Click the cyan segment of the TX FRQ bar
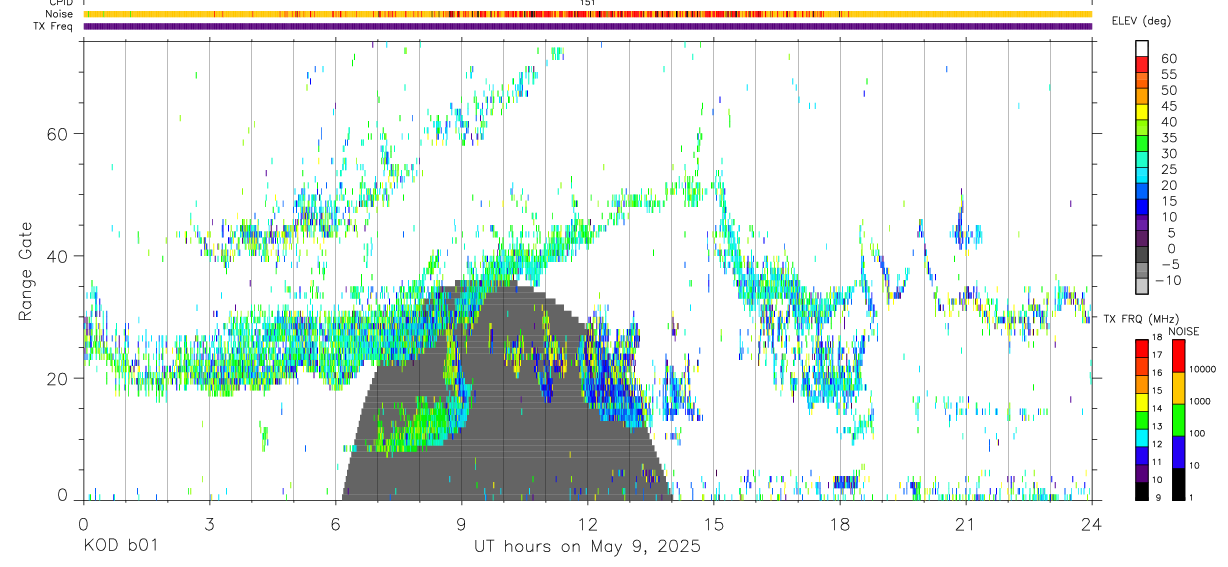Viewport: 1228px width, 567px height. 1142,438
